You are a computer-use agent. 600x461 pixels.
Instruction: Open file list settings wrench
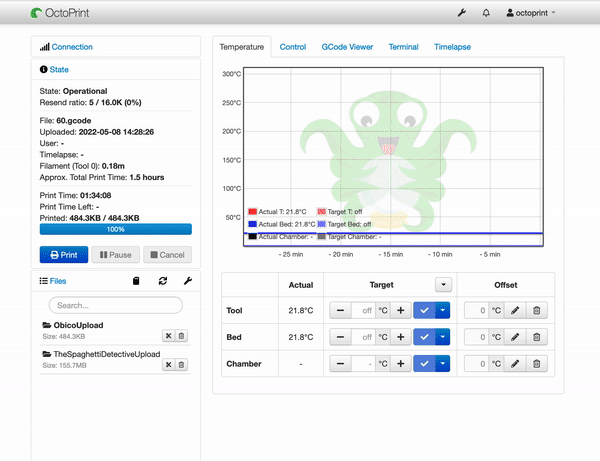coord(187,282)
